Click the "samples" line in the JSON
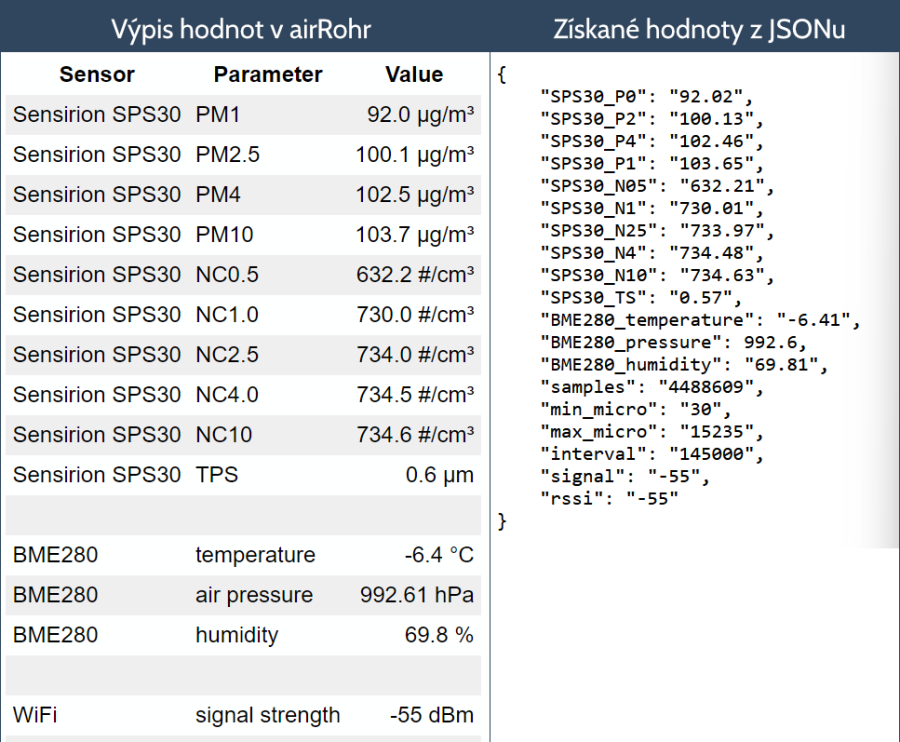Viewport: 900px width, 742px height. pyautogui.click(x=651, y=386)
